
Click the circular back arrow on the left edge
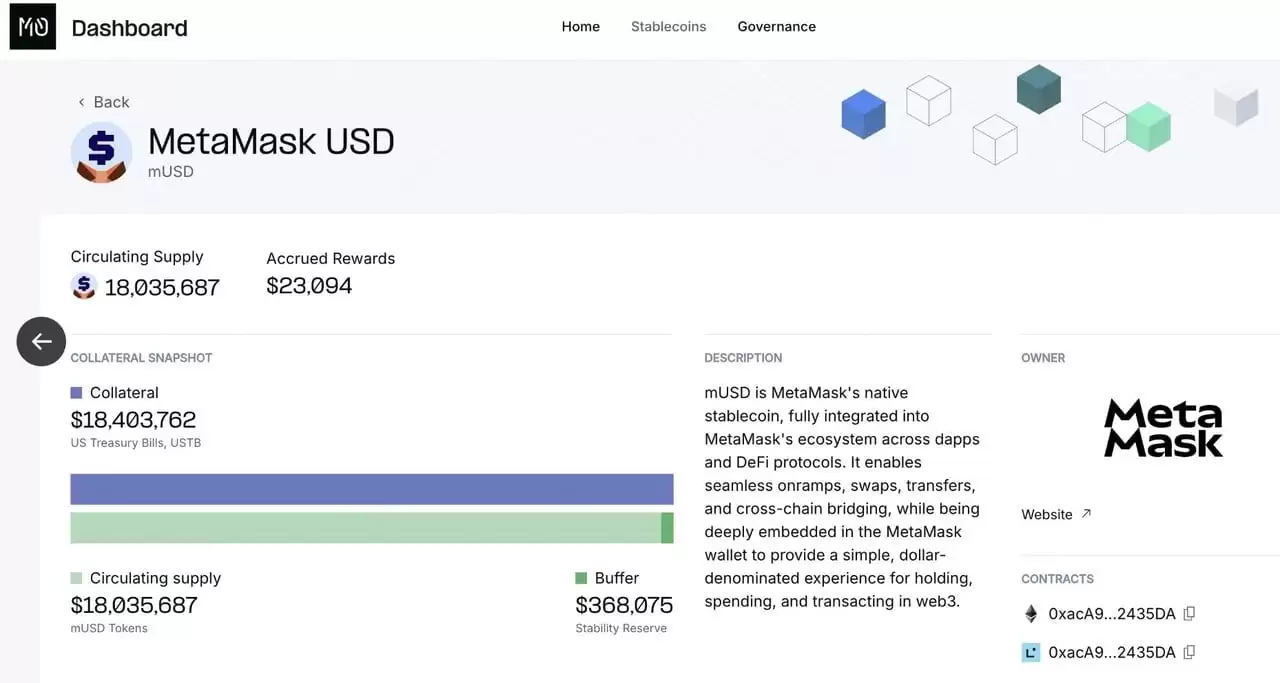(40, 341)
